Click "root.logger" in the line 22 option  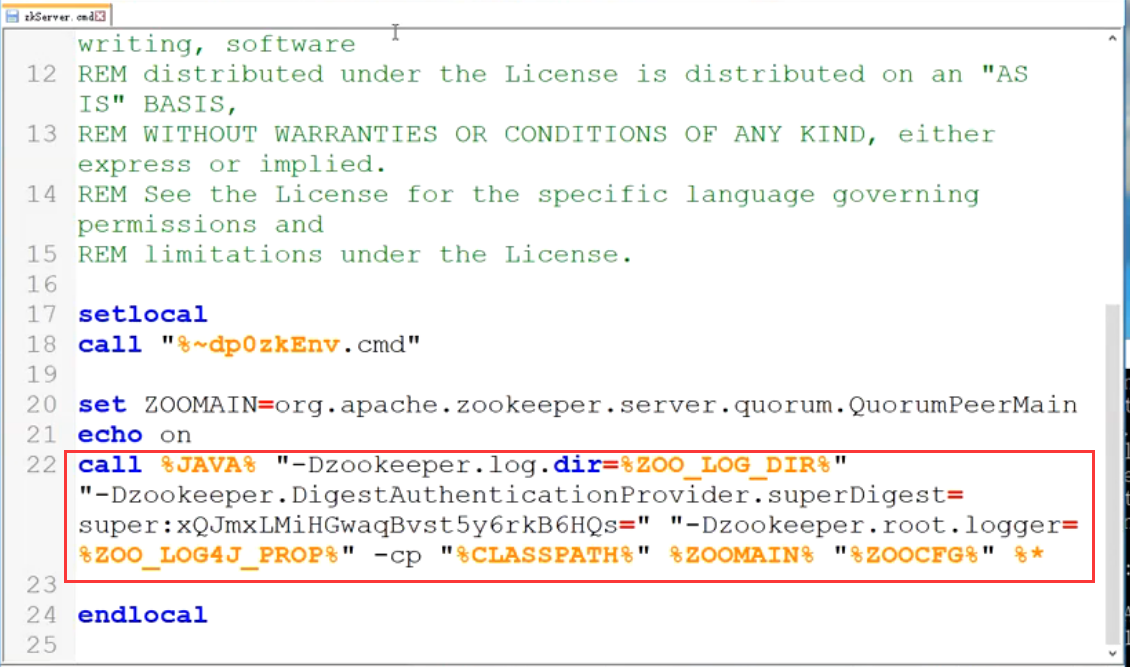click(971, 526)
